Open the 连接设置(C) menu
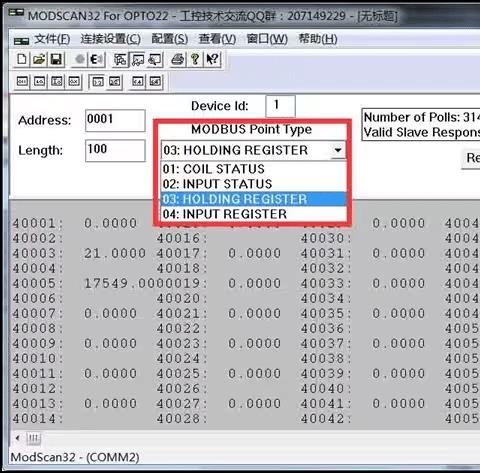 (x=111, y=39)
